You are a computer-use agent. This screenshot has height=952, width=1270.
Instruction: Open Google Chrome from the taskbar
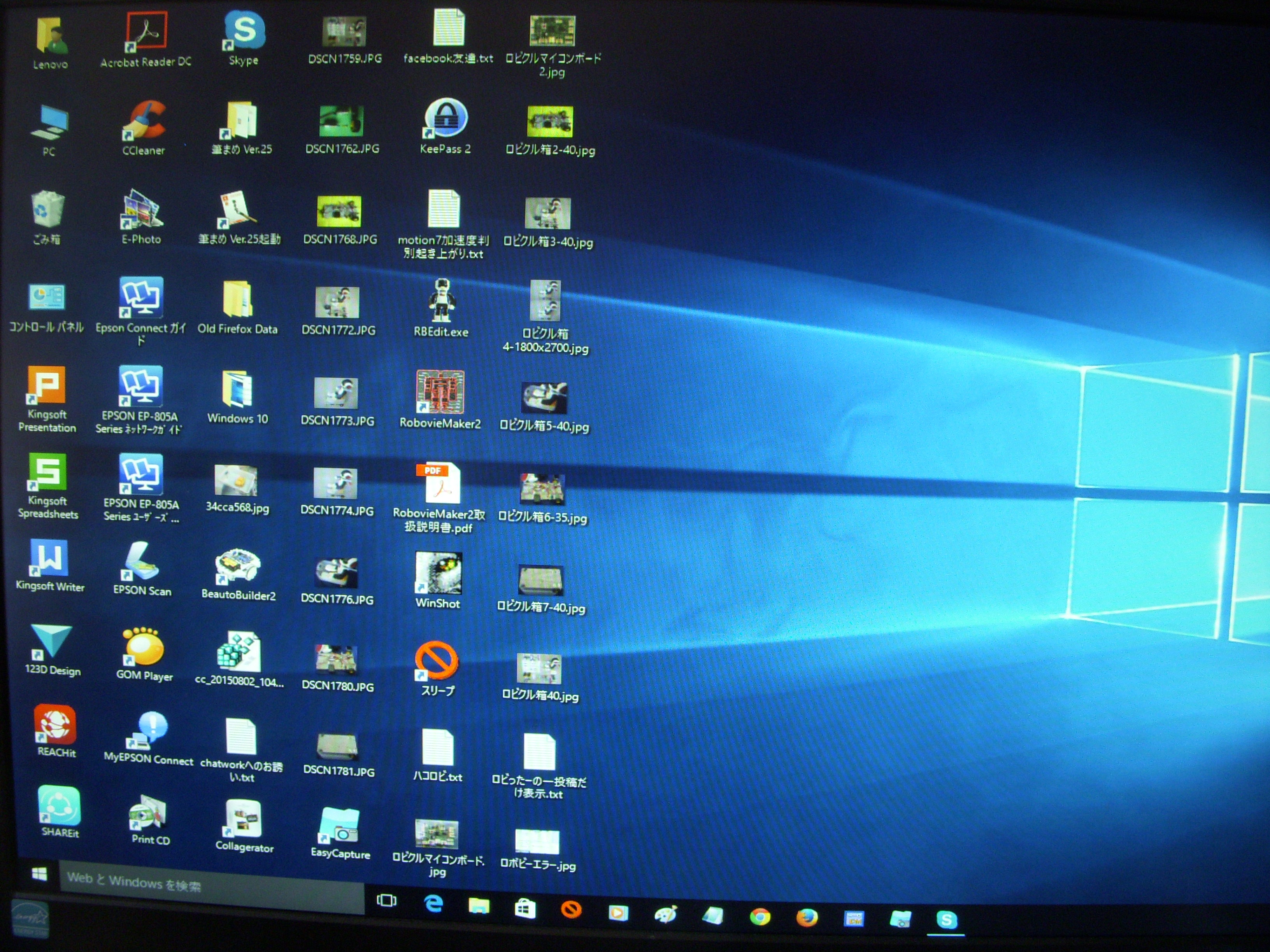[x=760, y=917]
